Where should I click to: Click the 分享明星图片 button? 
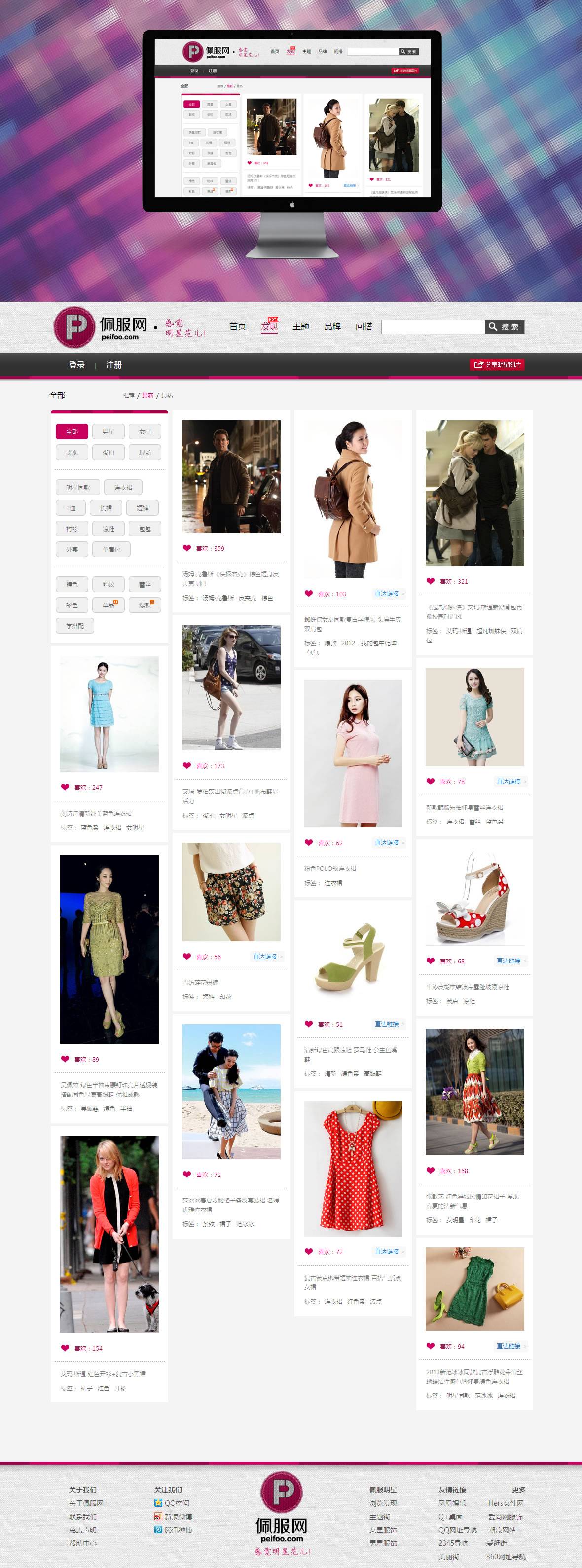(497, 364)
